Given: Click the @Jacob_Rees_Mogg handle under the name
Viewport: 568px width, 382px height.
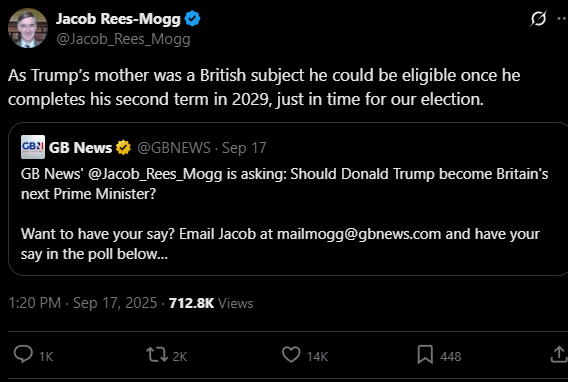Looking at the screenshot, I should tap(123, 39).
